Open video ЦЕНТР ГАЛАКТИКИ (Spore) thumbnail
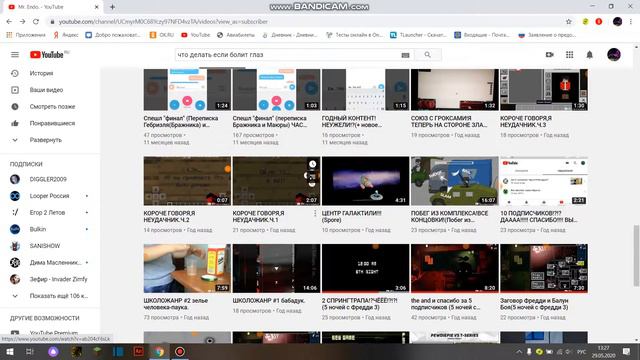 pos(365,181)
